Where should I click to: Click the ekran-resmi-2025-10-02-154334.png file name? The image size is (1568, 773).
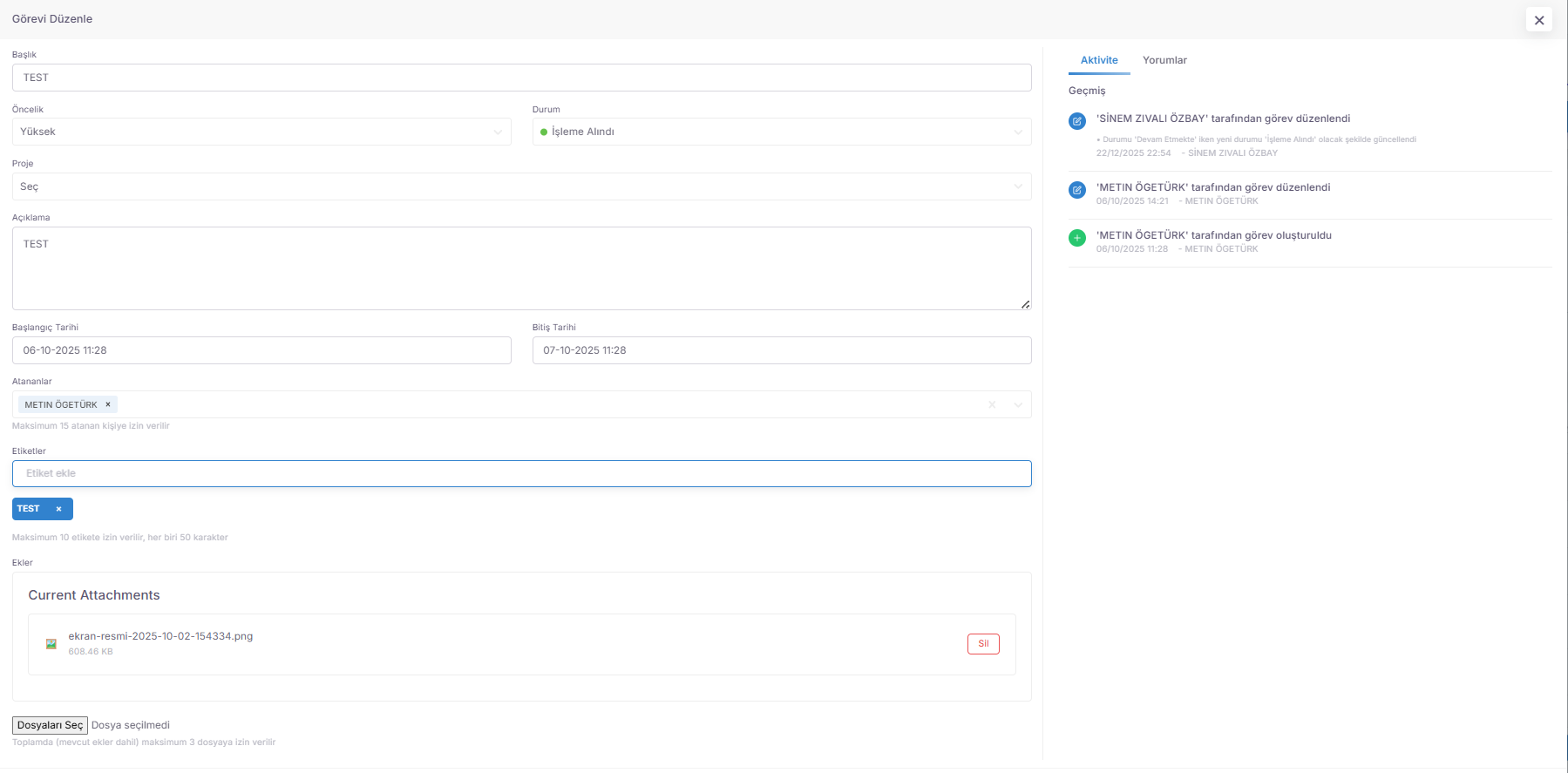click(160, 636)
